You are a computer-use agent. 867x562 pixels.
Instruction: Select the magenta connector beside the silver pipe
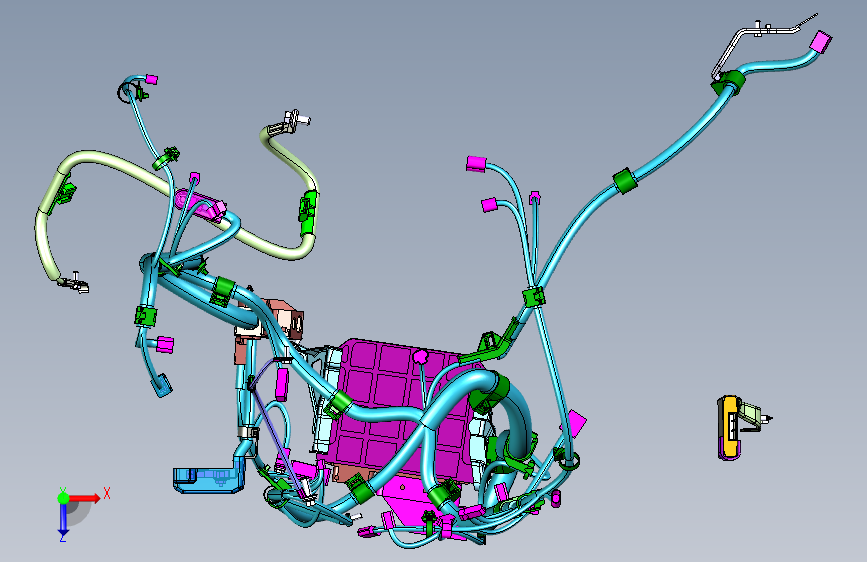tap(821, 42)
